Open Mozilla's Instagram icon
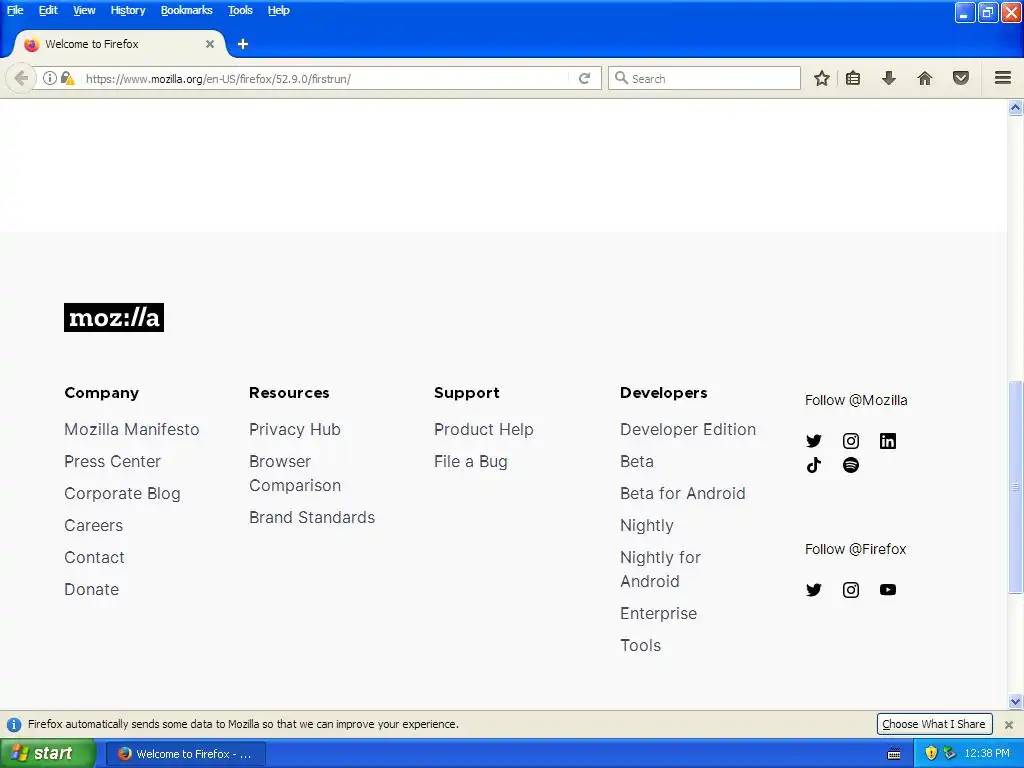1024x768 pixels. coord(850,441)
